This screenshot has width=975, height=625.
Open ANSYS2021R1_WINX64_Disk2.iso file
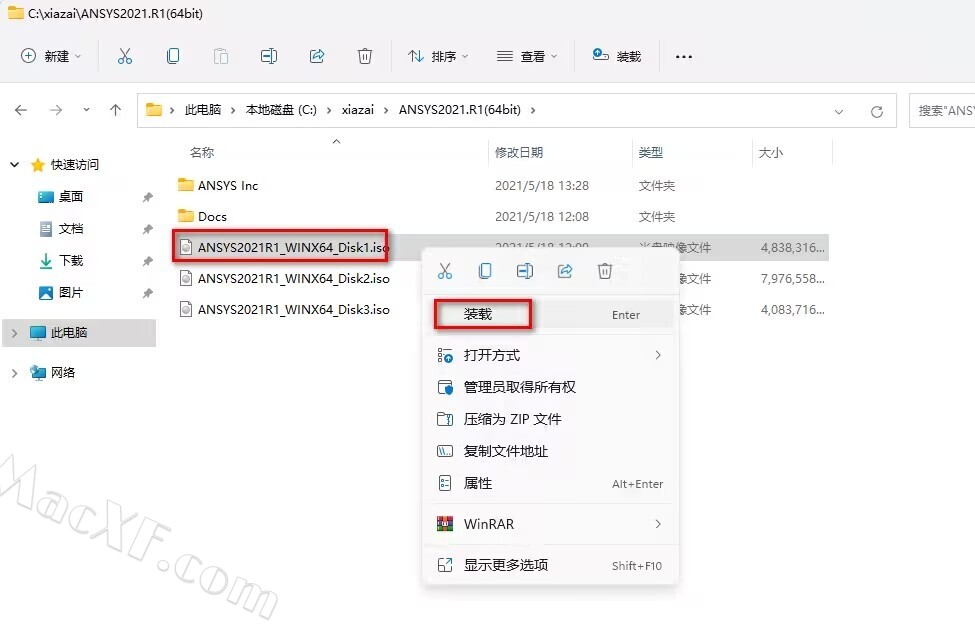click(293, 279)
